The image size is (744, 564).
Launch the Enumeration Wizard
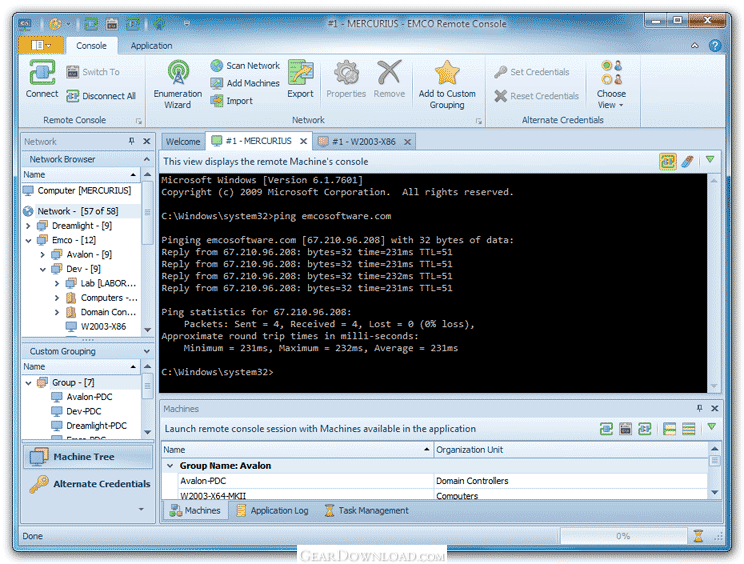178,84
